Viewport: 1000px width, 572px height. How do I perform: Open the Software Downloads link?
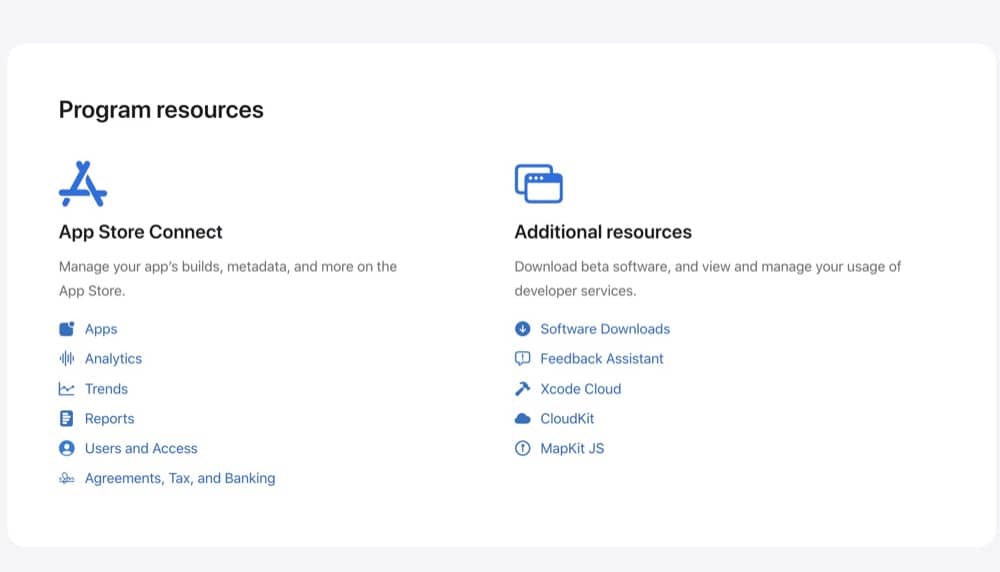605,329
